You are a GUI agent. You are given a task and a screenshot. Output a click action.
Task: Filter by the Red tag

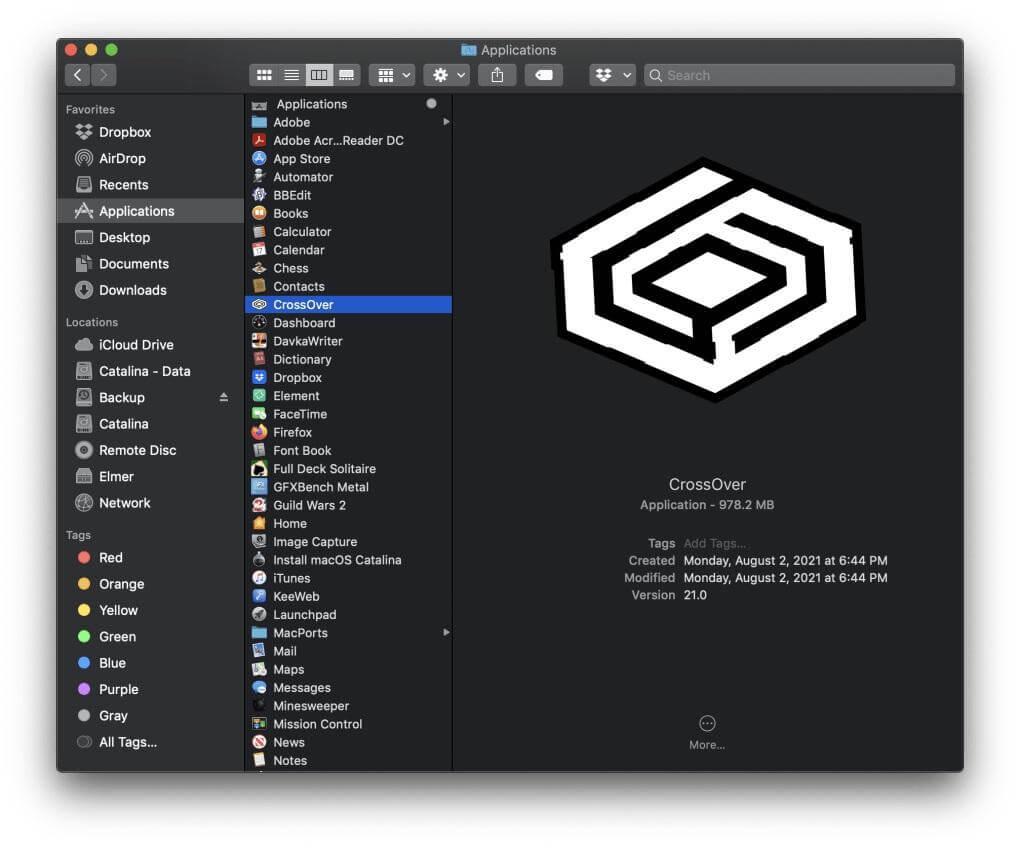pyautogui.click(x=151, y=558)
